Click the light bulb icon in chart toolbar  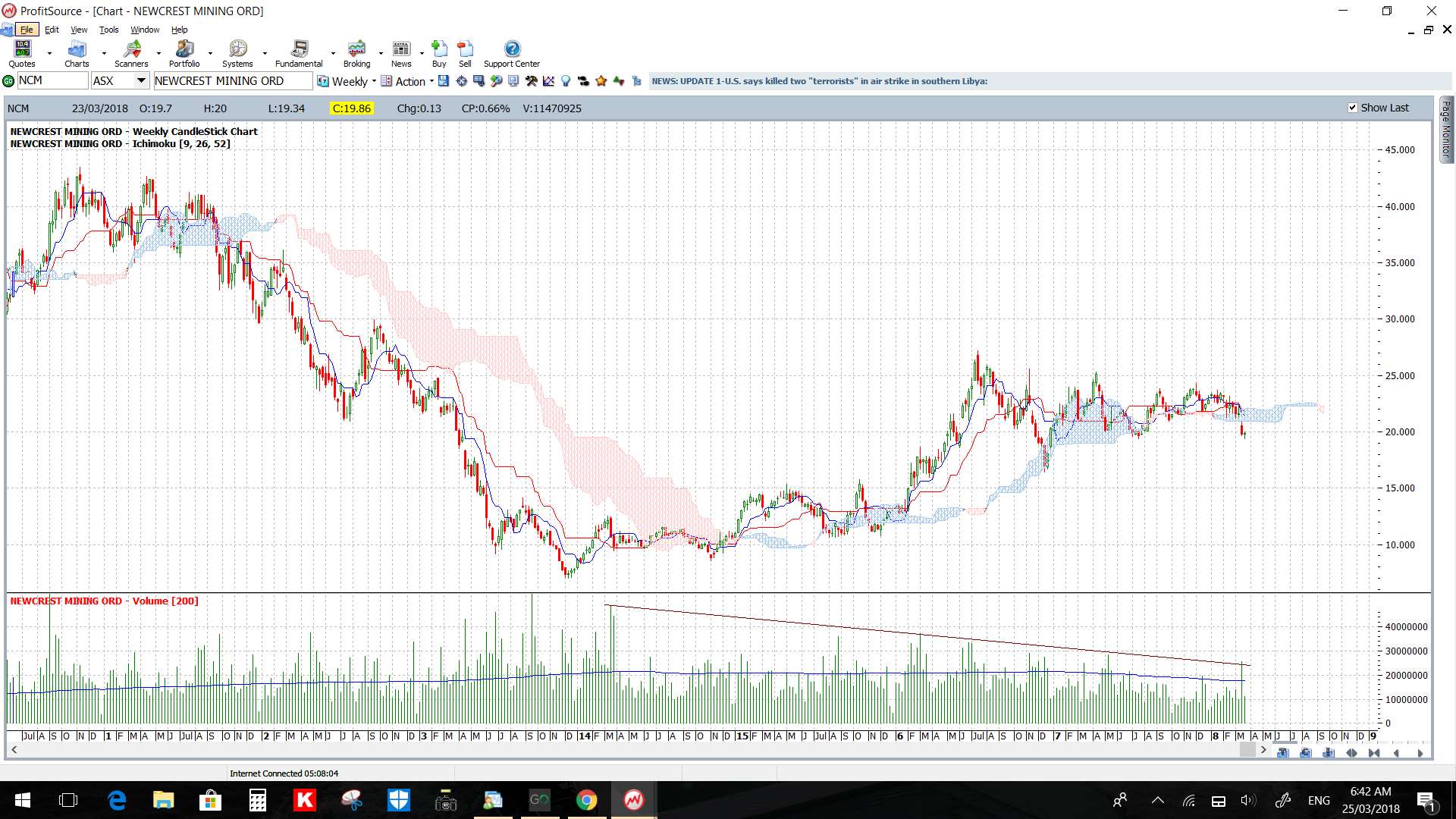[x=565, y=81]
